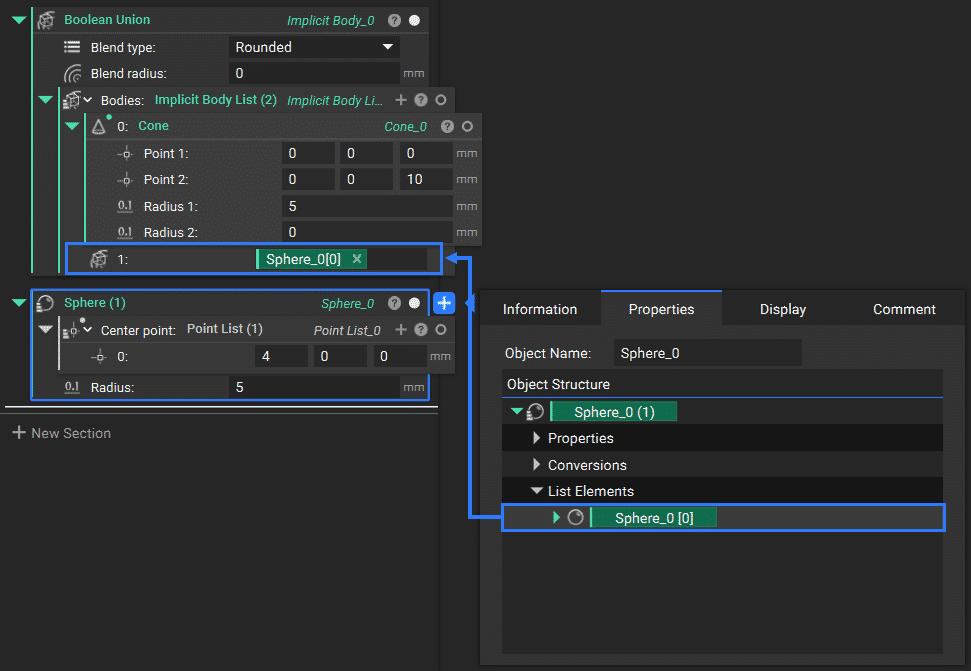Click the Cone shape icon
Image resolution: width=971 pixels, height=671 pixels.
coord(99,126)
